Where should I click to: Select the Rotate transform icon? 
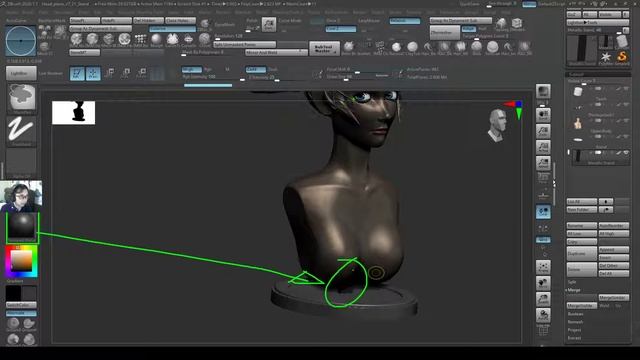pyautogui.click(x=141, y=73)
